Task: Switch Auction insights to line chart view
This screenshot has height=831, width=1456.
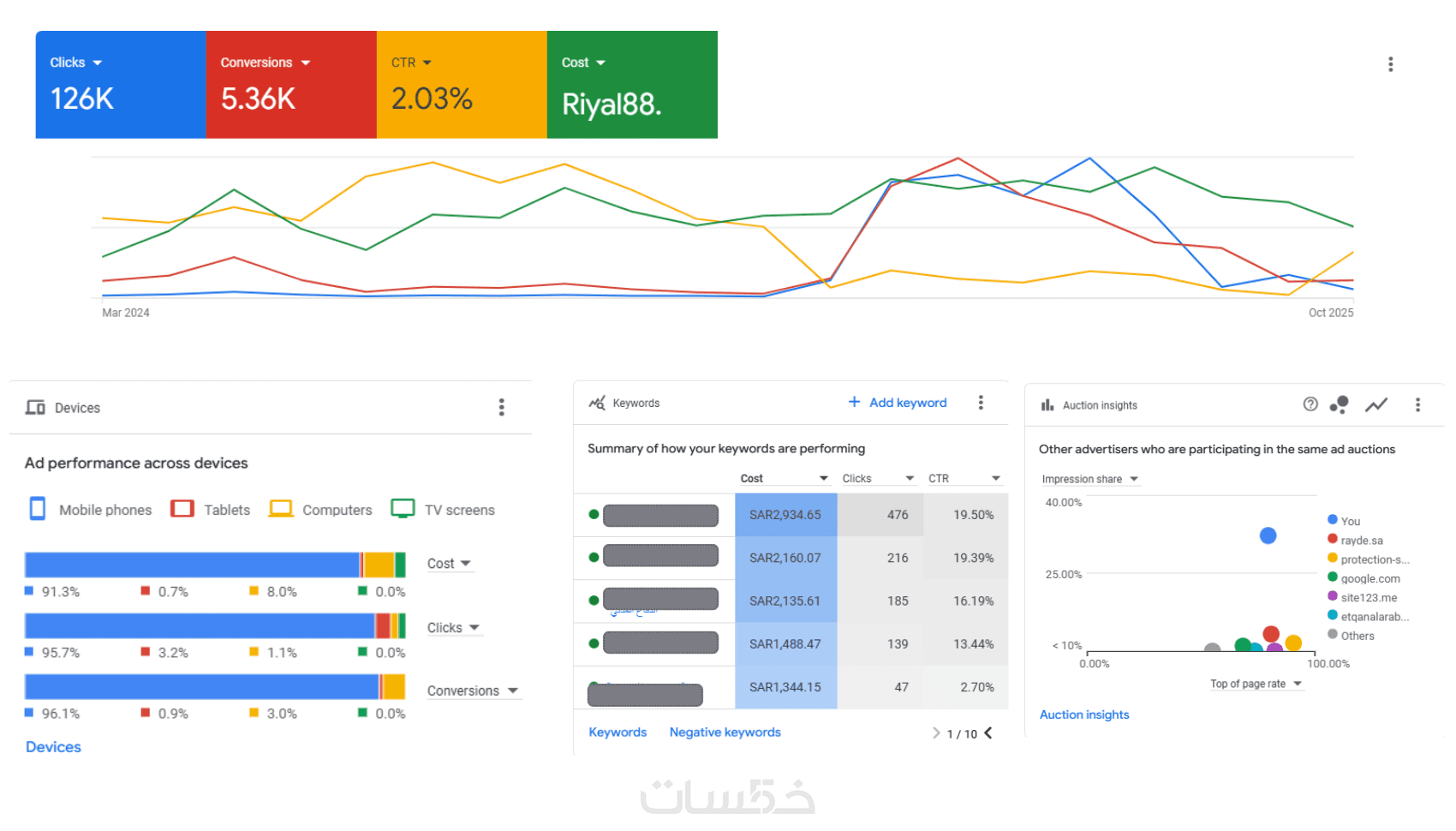Action: 1376,404
